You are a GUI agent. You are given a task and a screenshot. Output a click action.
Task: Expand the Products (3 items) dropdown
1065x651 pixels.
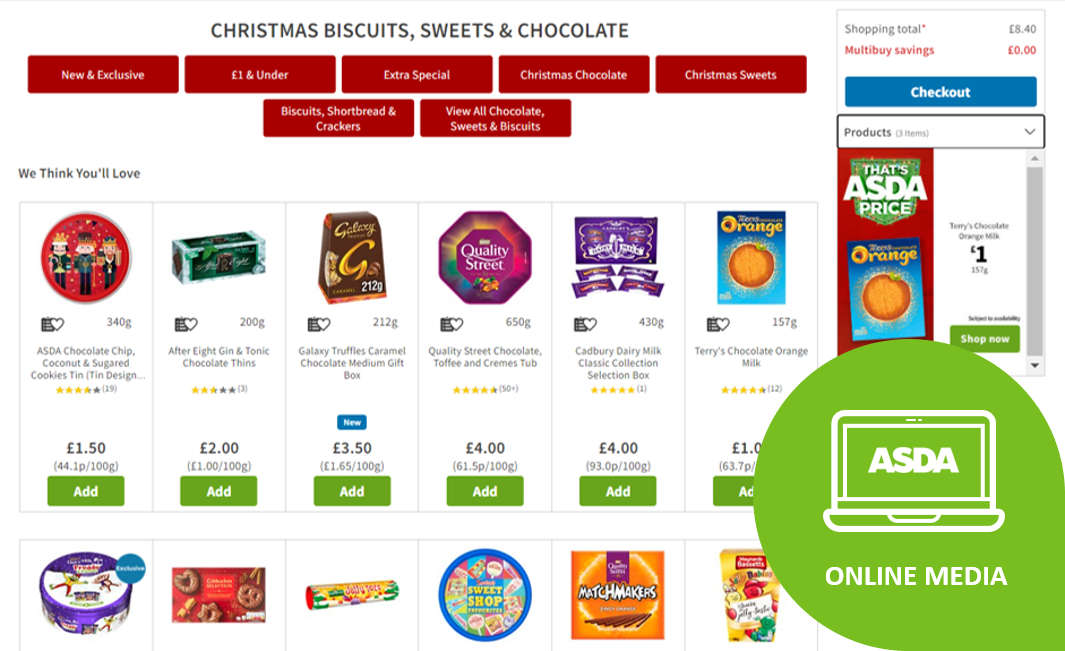pos(940,132)
